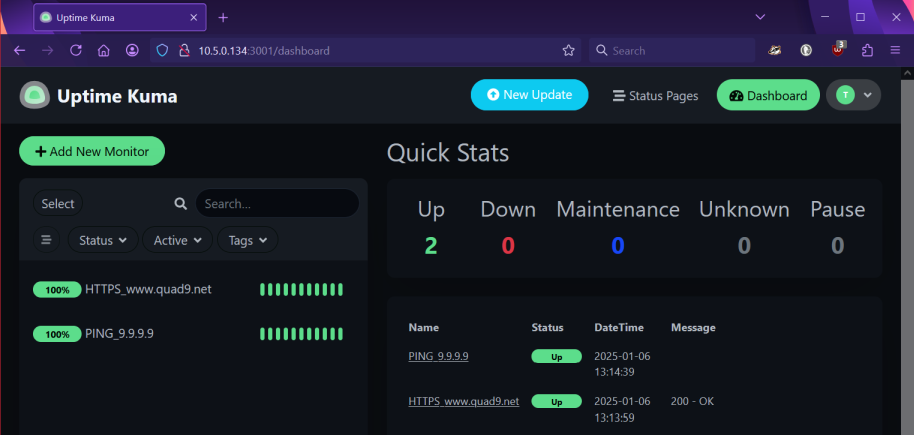Click the uBlock Origin extension icon
Viewport: 914px width, 435px height.
coord(838,50)
